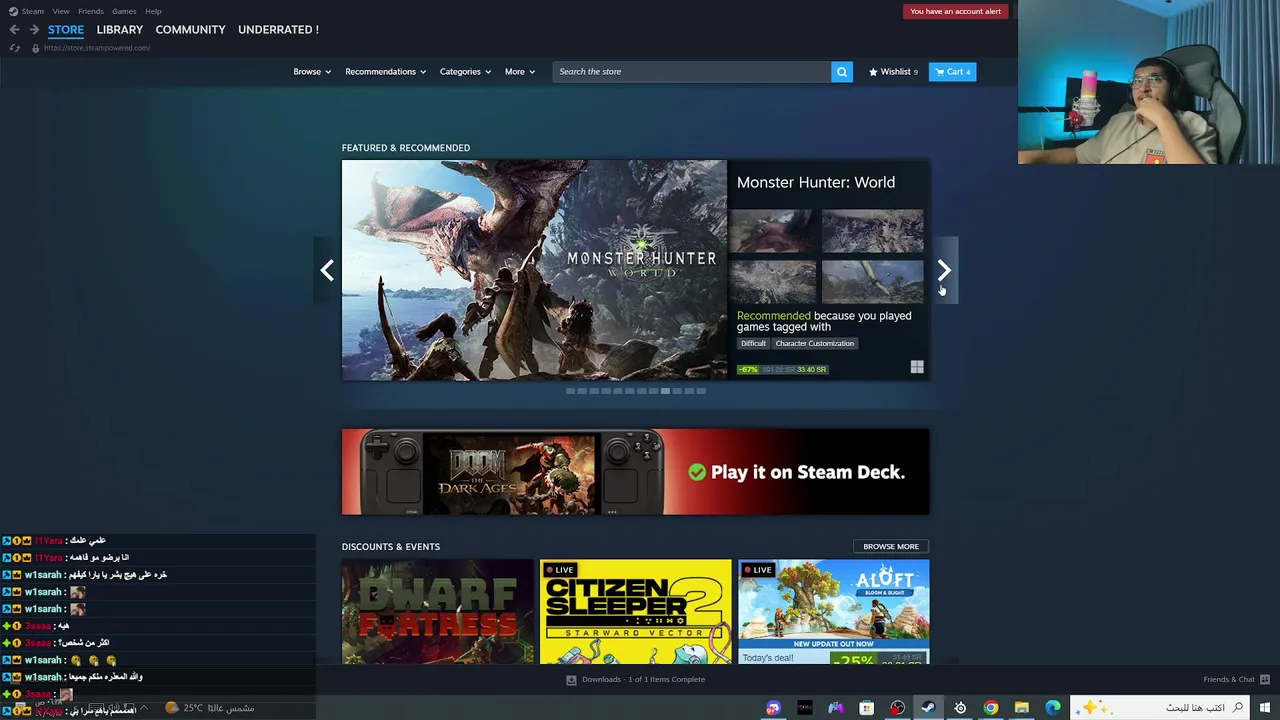Open Microsoft Edge from the taskbar
The width and height of the screenshot is (1280, 720).
pos(1053,708)
